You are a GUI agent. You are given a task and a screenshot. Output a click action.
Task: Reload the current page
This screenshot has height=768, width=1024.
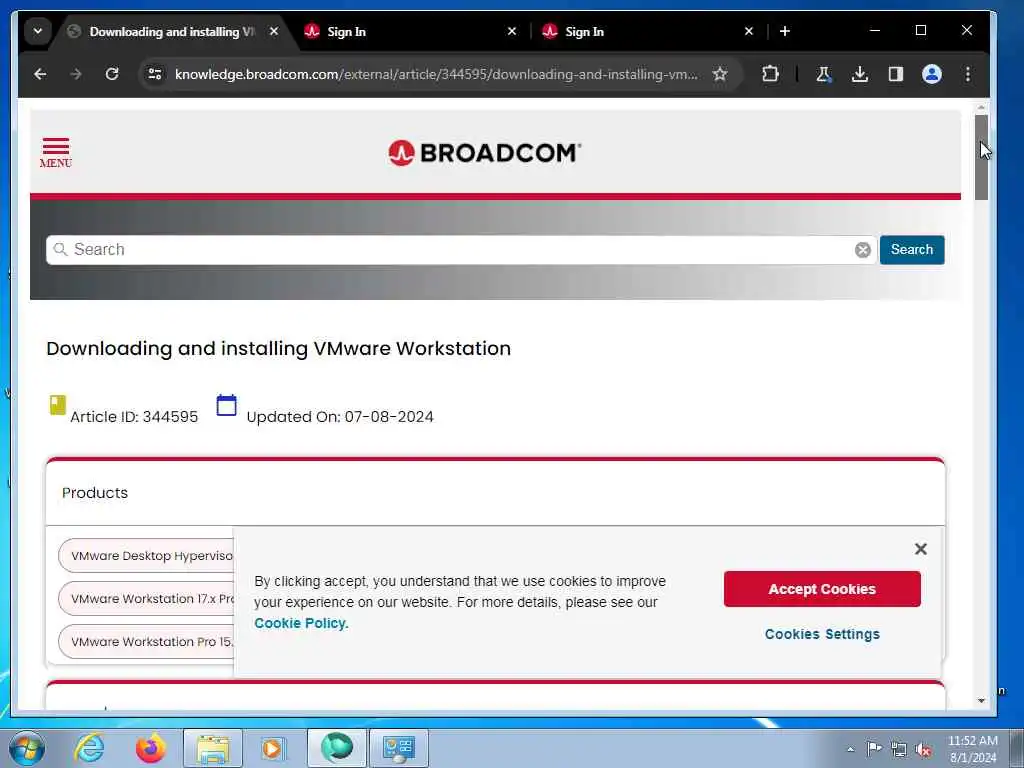(x=112, y=74)
